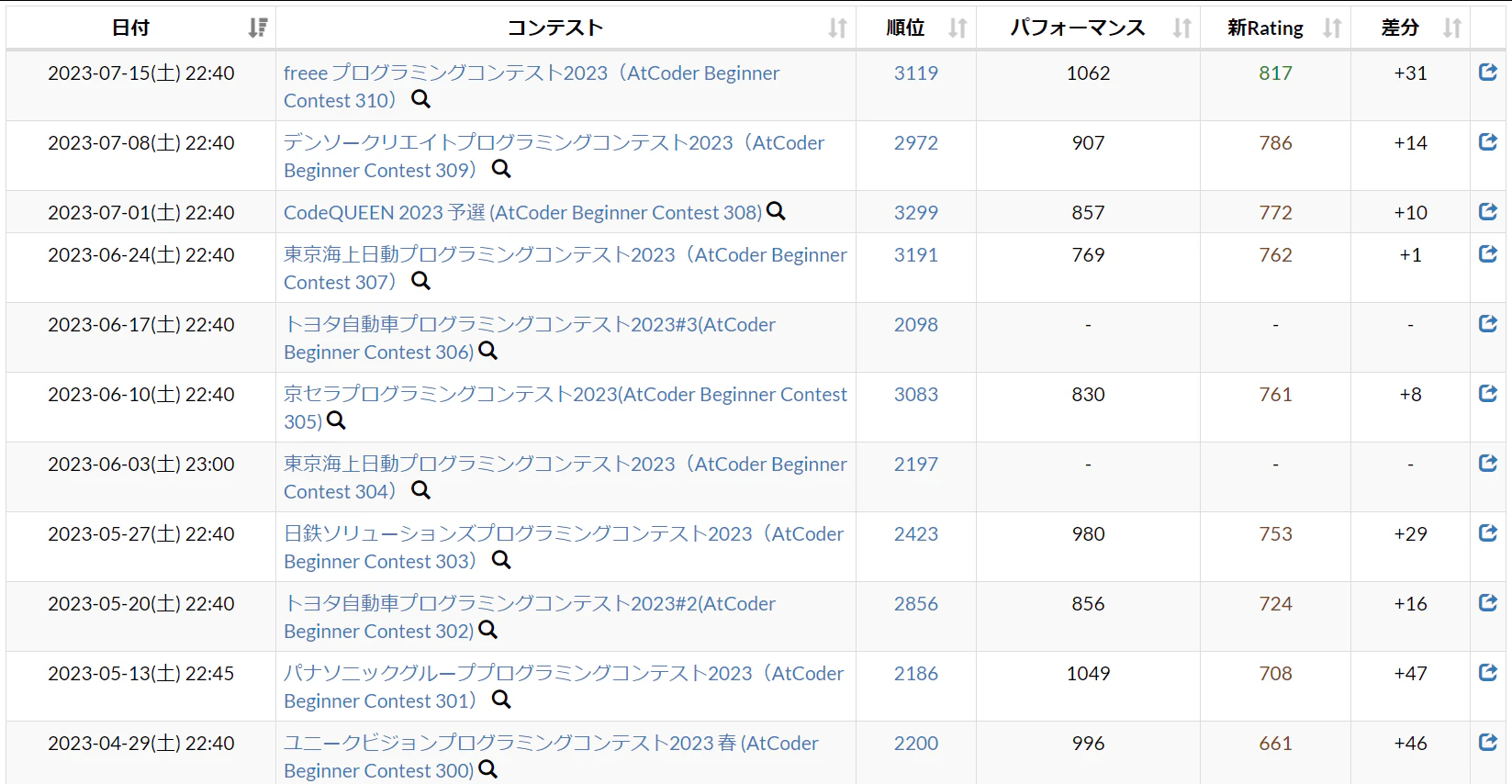Open magnifier for Beginner Contest 310
This screenshot has width=1512, height=784.
(x=420, y=99)
